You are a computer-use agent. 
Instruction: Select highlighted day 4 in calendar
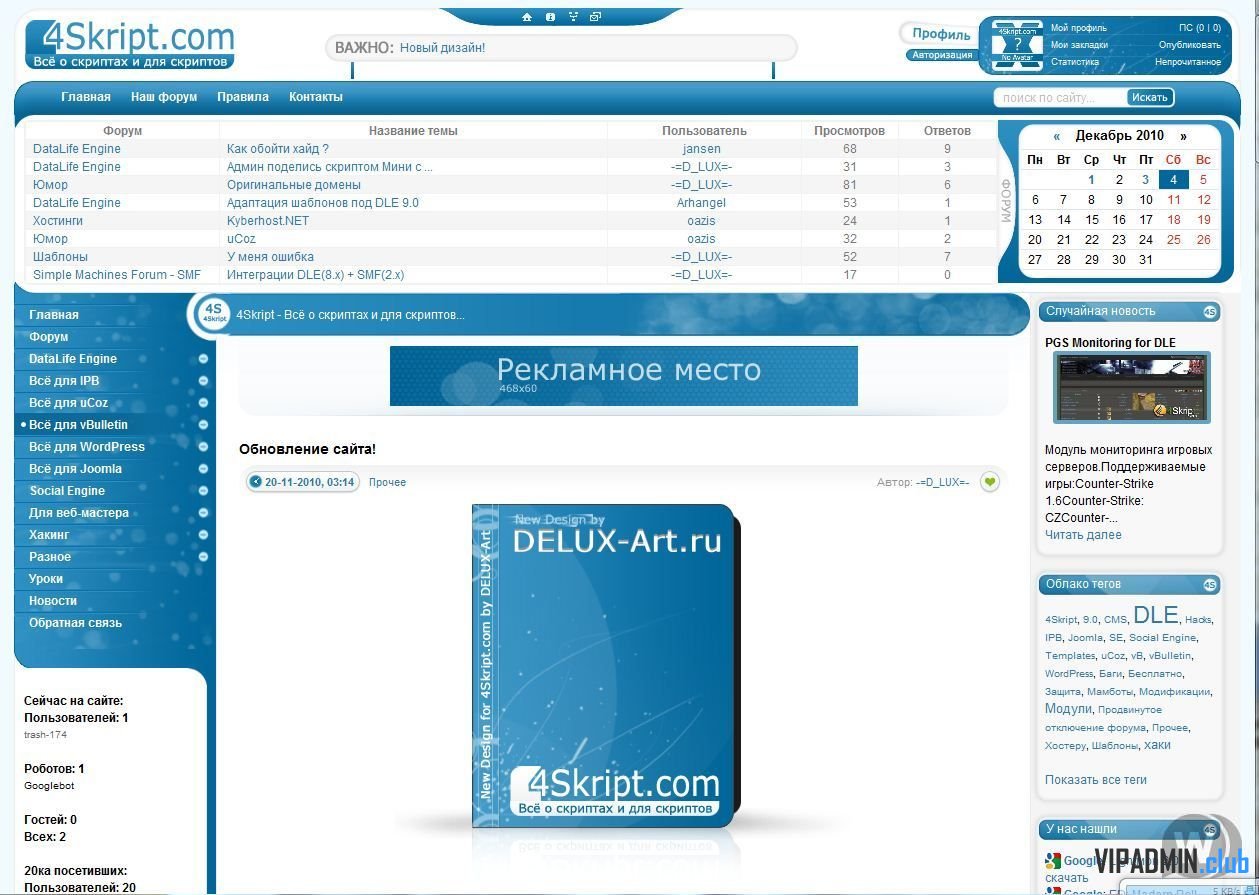pos(1174,180)
